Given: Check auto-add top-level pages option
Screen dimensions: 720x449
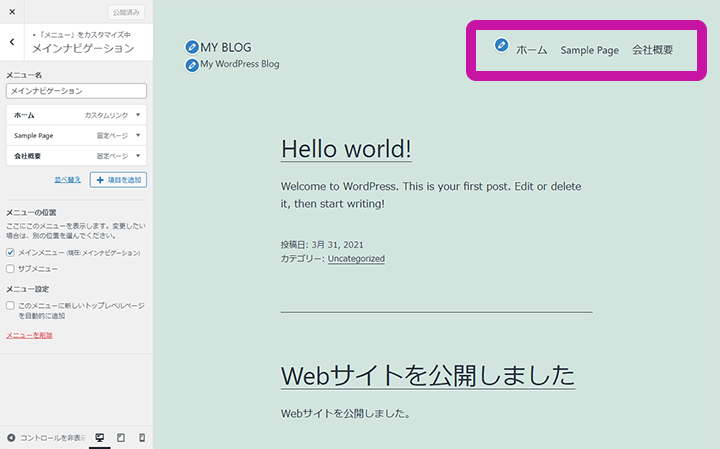Looking at the screenshot, I should pyautogui.click(x=11, y=305).
